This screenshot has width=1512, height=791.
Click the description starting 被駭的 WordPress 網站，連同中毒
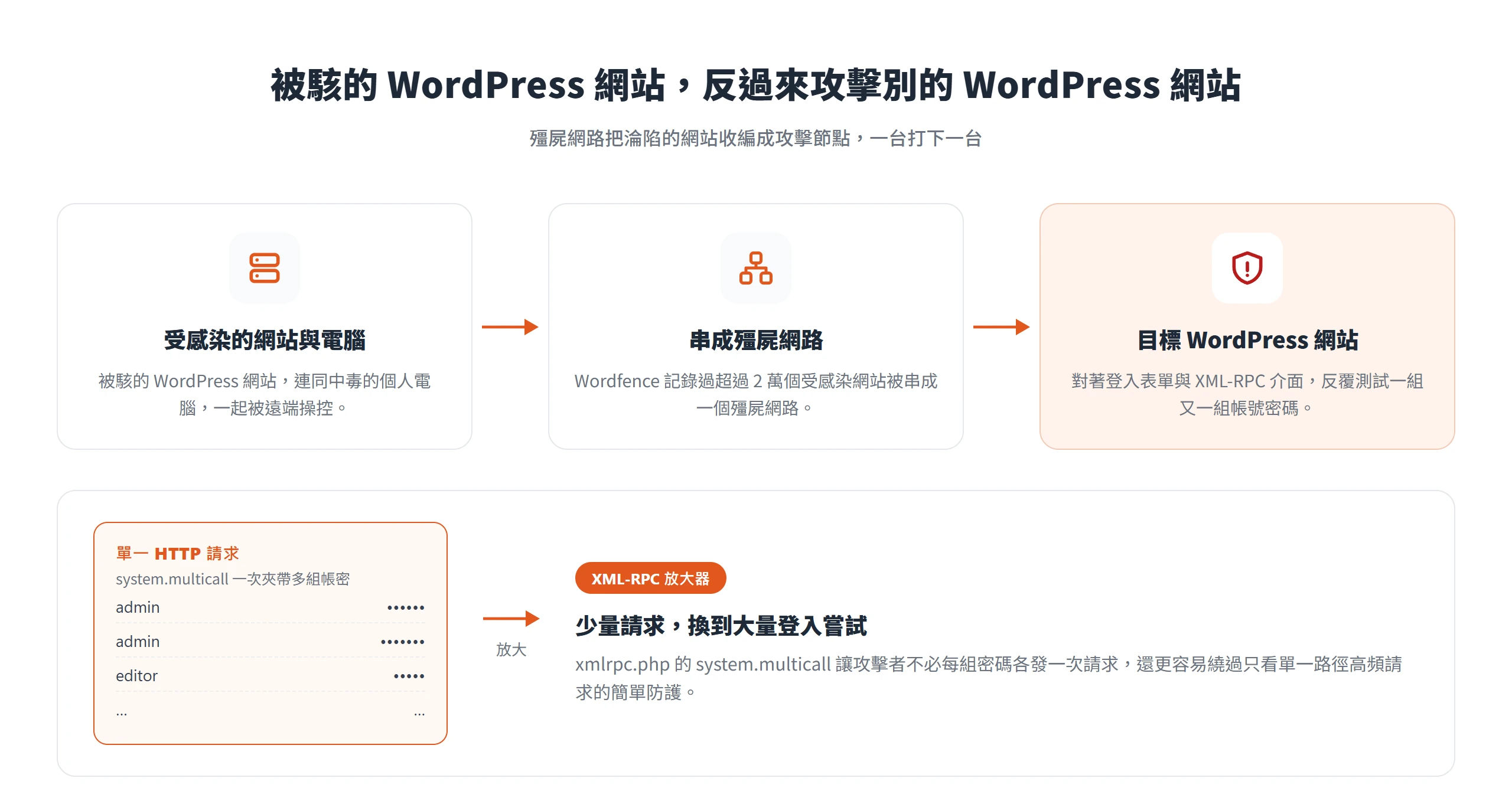pos(264,394)
